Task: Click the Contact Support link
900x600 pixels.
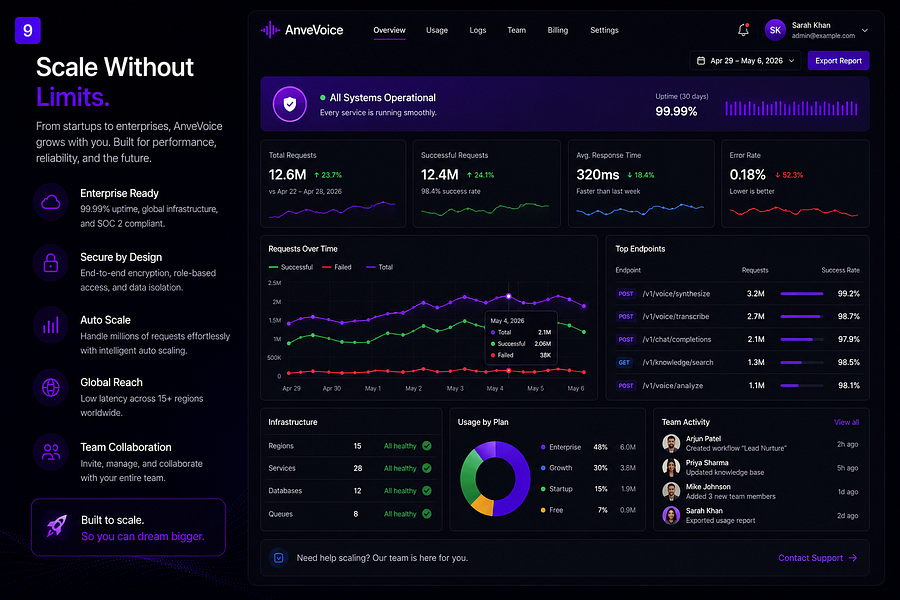Action: (x=817, y=558)
